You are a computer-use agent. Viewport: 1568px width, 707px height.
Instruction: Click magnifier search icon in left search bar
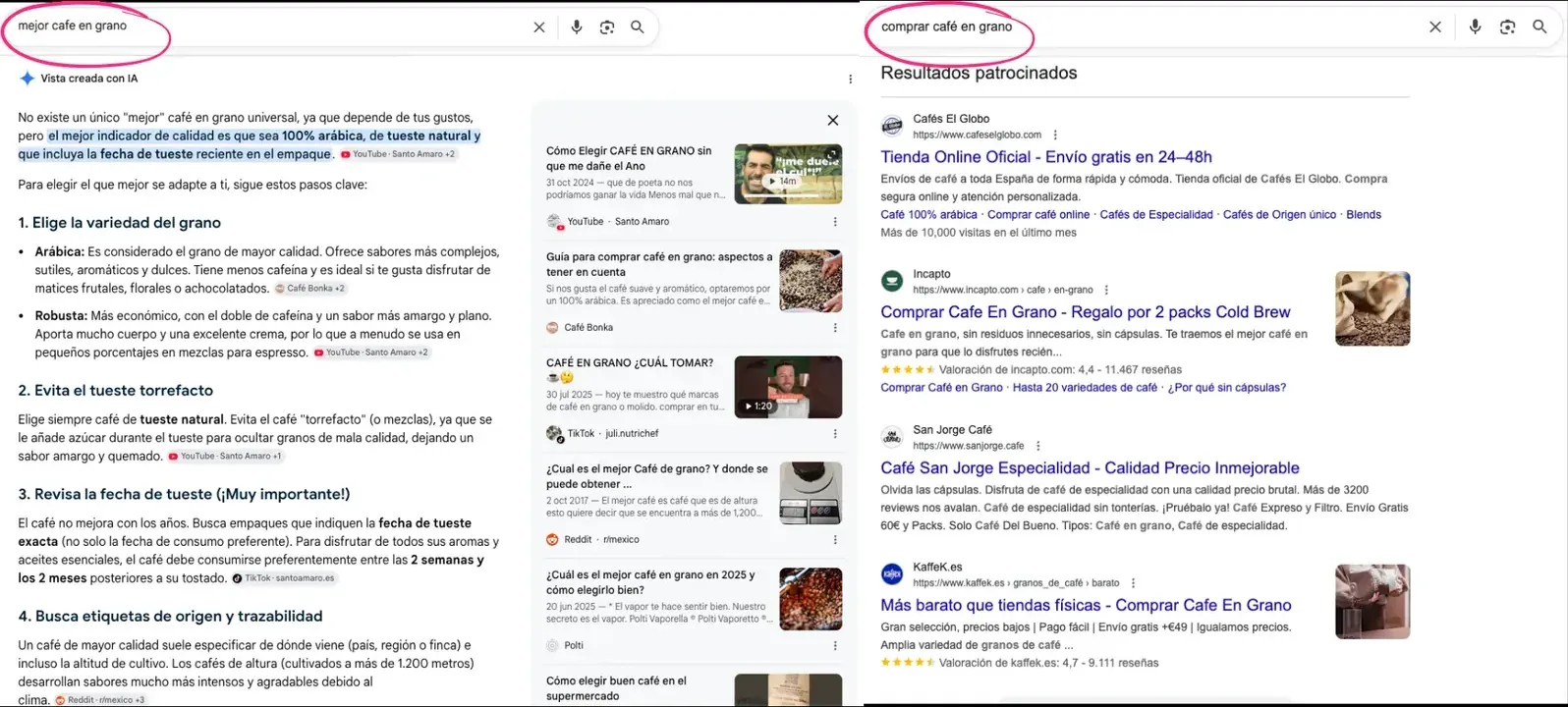pos(638,27)
